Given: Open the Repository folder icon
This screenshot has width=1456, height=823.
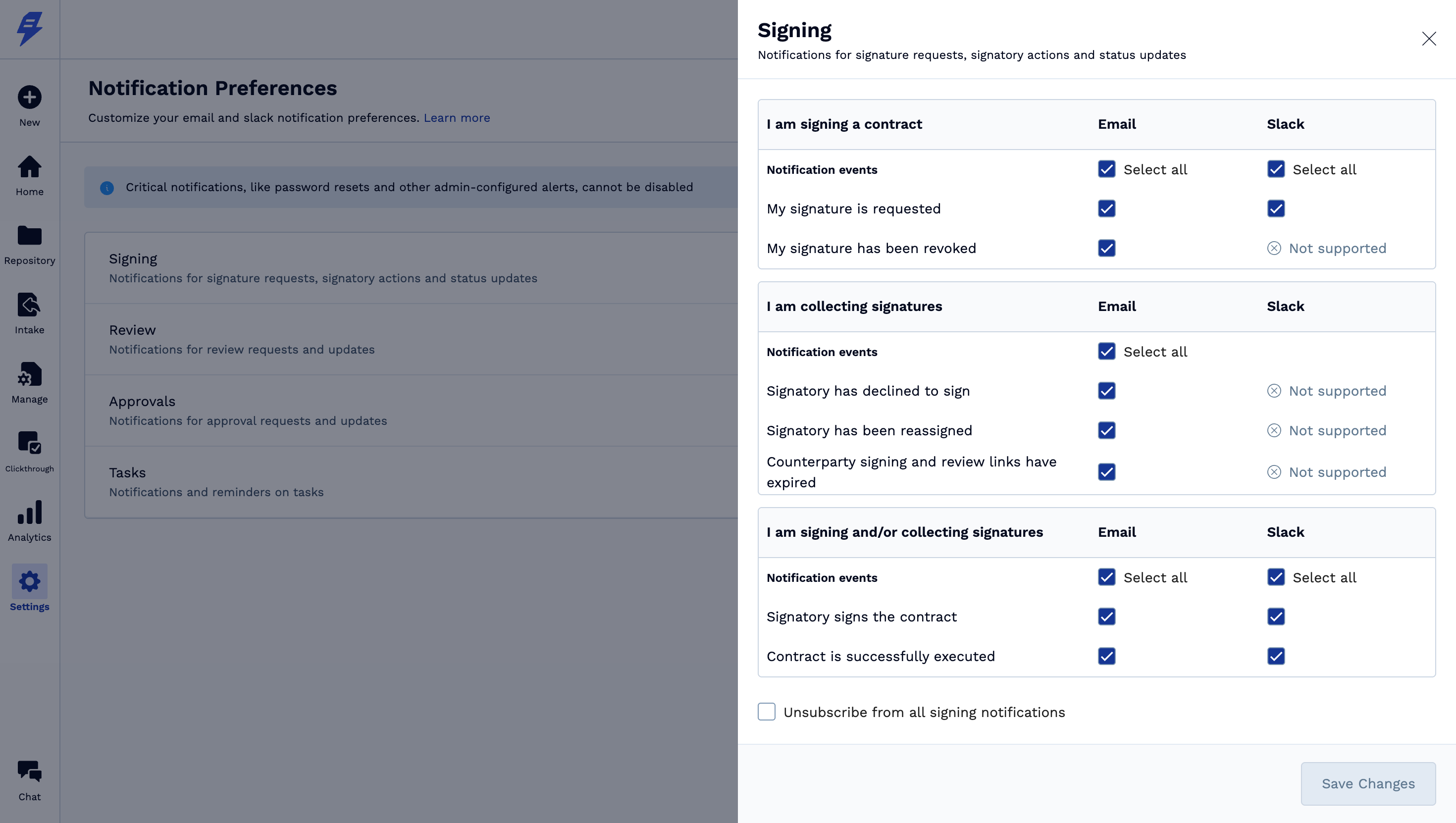Looking at the screenshot, I should point(29,236).
